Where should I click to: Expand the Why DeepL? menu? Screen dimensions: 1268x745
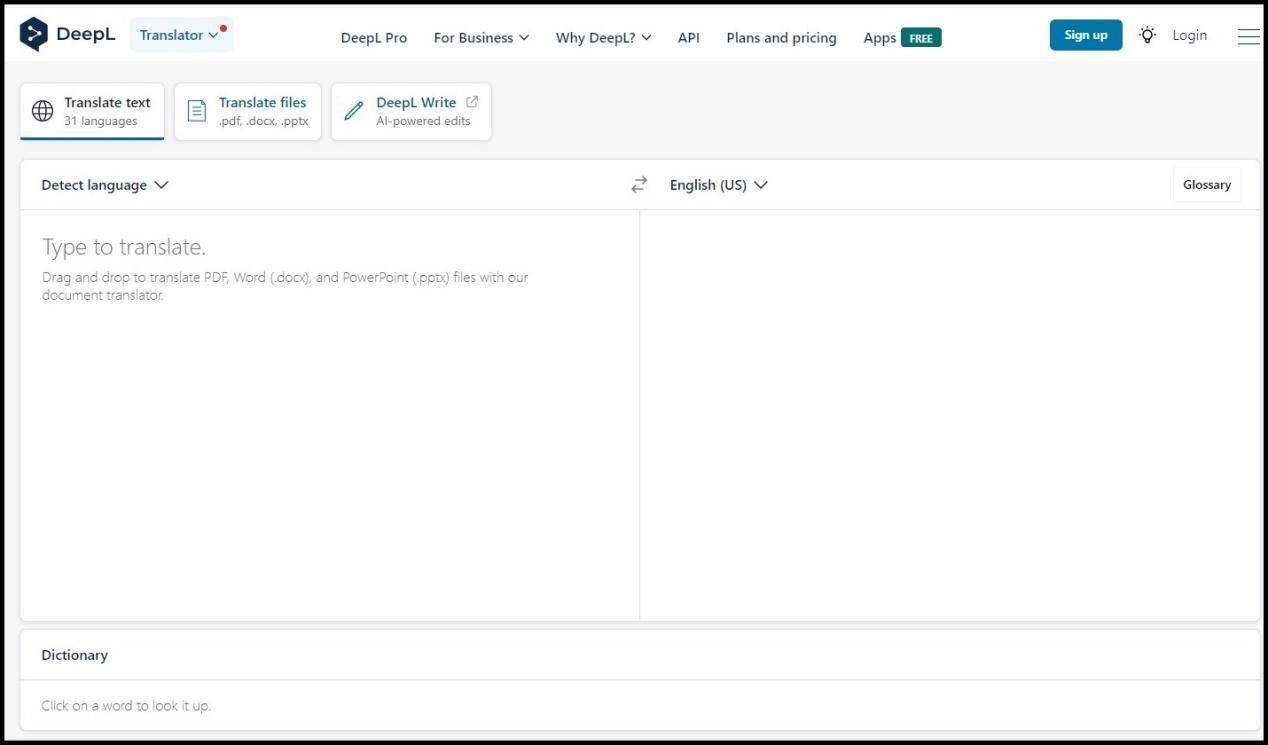pyautogui.click(x=603, y=38)
